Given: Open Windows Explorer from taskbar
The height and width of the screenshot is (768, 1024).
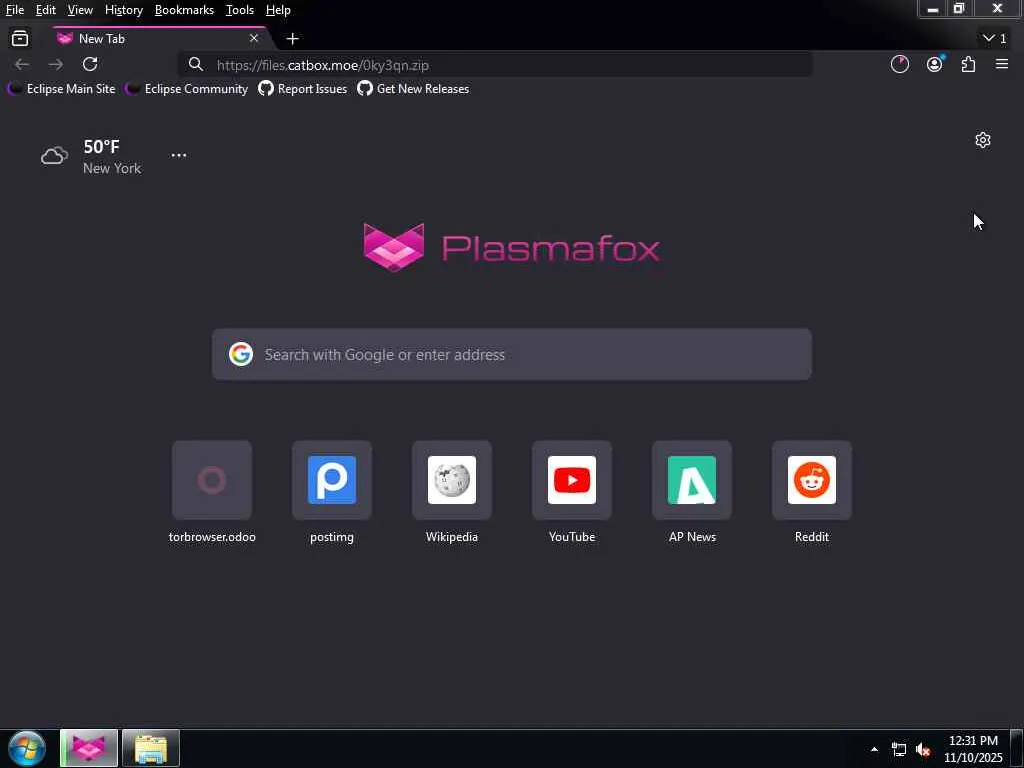Looking at the screenshot, I should point(151,748).
